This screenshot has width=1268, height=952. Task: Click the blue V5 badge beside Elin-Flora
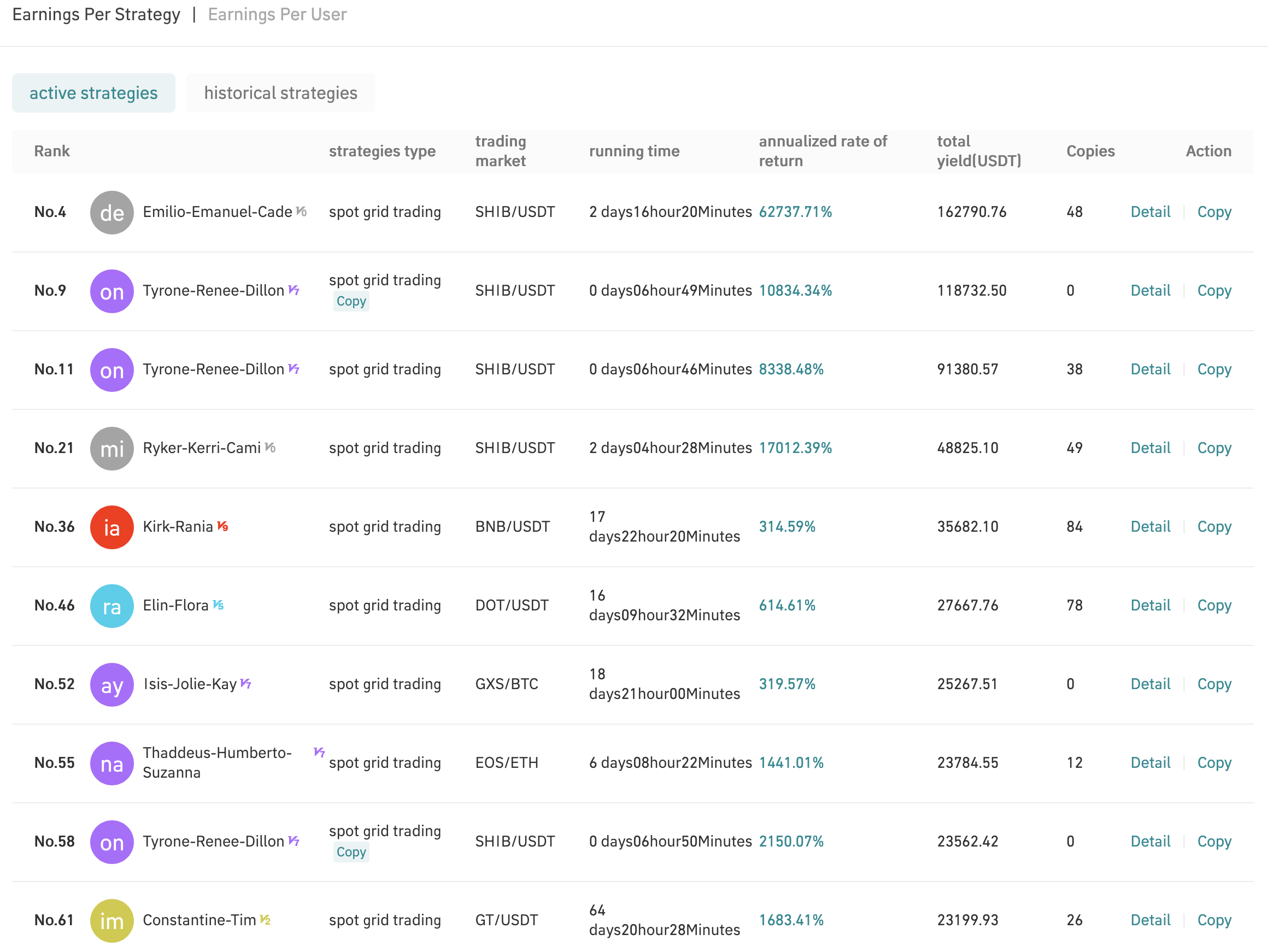[x=218, y=604]
